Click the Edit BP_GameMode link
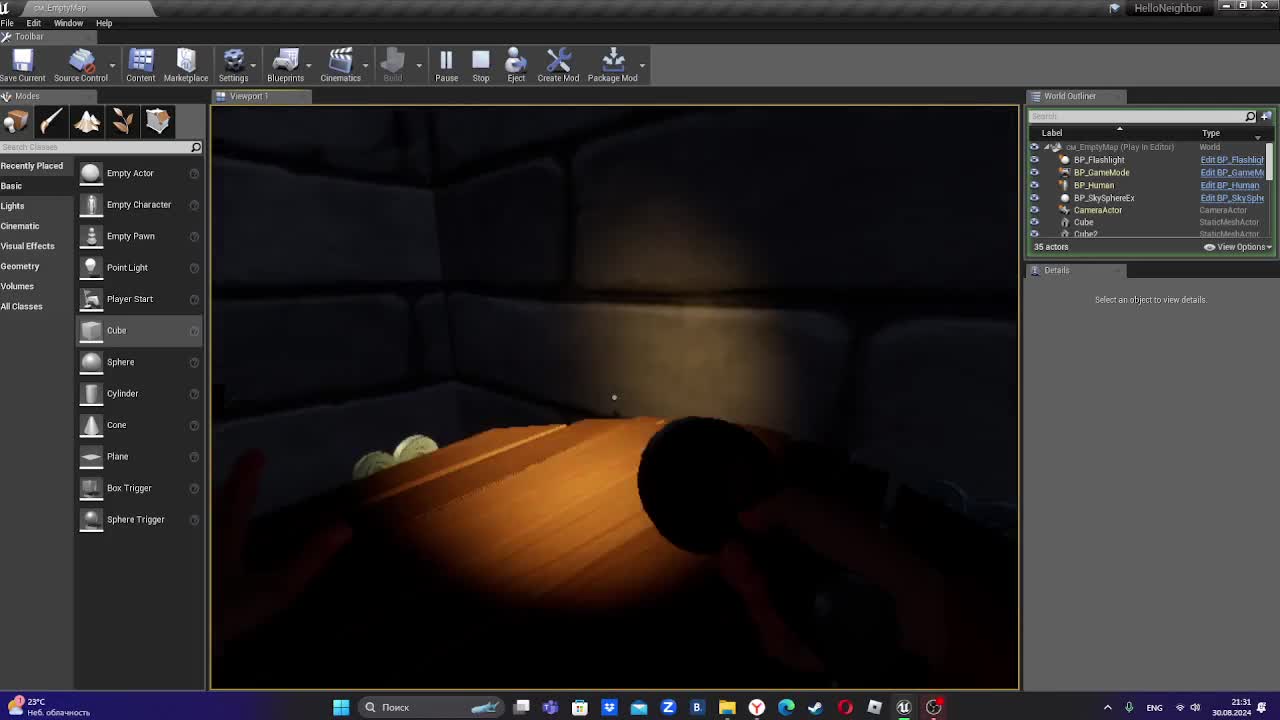 (1230, 172)
